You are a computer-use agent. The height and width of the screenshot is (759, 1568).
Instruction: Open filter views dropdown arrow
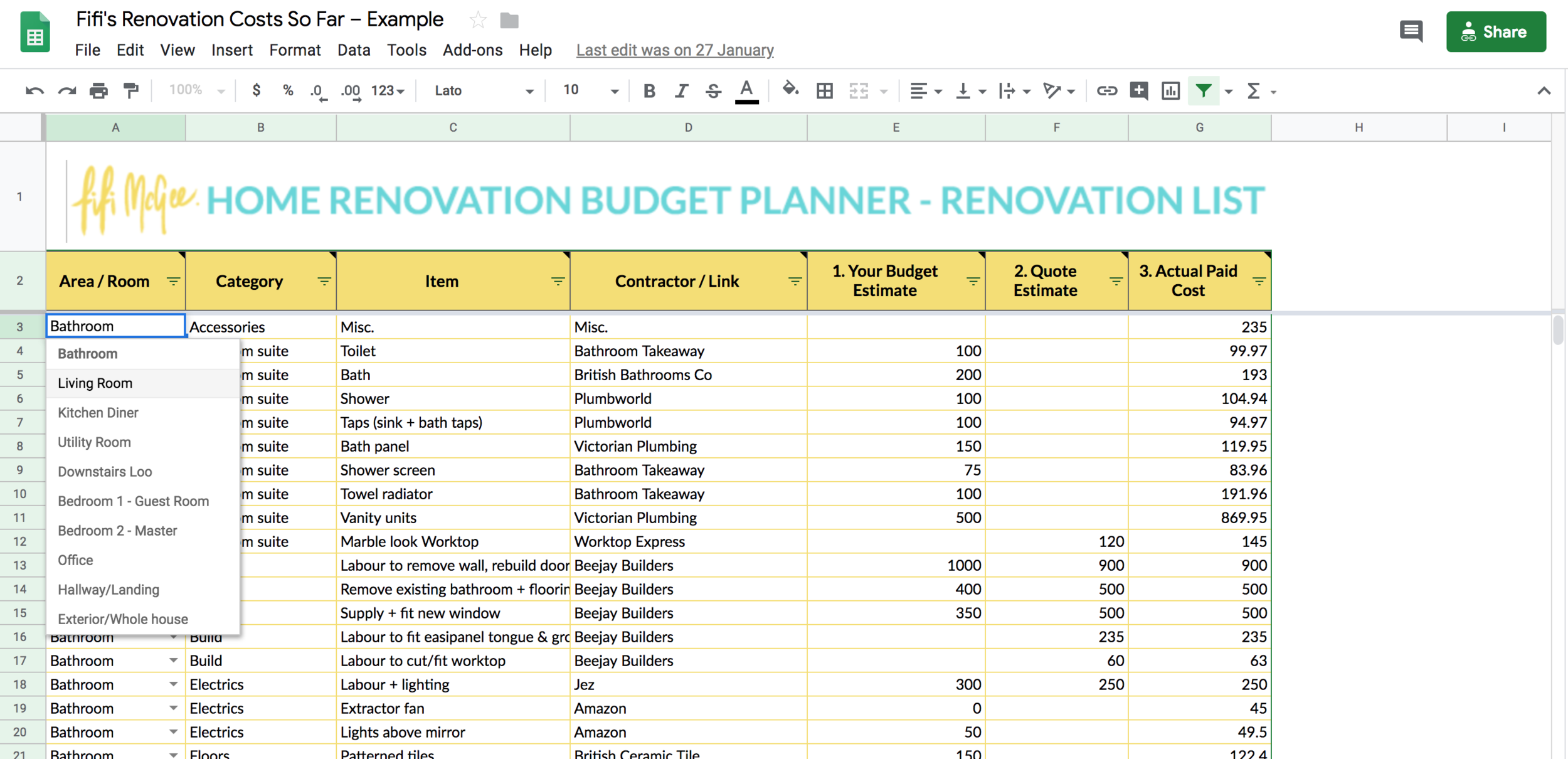pos(1228,92)
